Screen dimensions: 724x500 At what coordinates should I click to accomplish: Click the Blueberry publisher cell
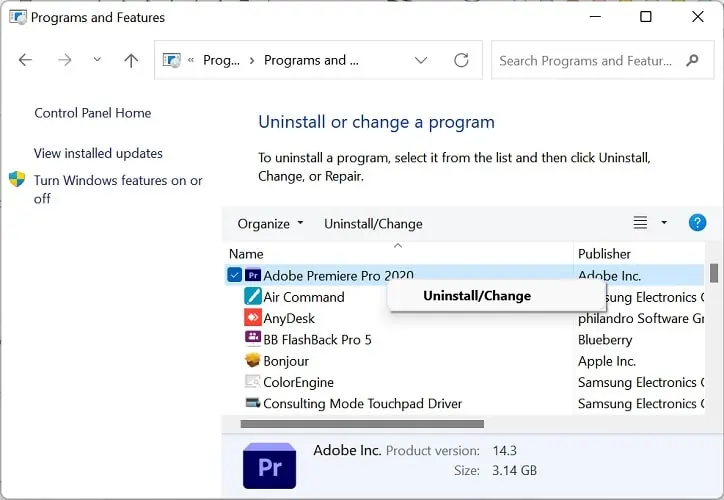pos(605,340)
